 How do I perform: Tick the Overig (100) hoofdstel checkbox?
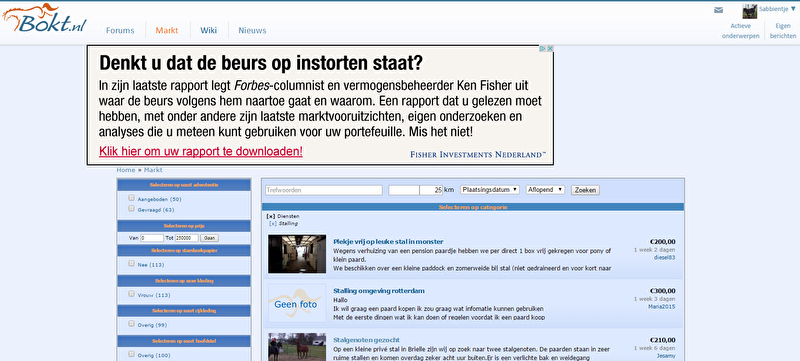(x=132, y=354)
